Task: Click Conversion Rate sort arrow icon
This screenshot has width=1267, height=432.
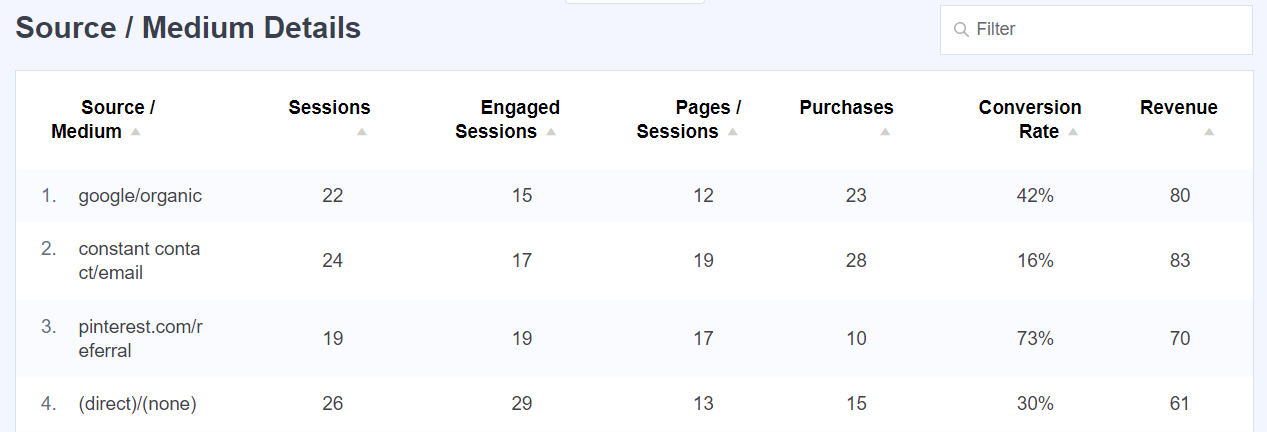Action: point(1073,132)
